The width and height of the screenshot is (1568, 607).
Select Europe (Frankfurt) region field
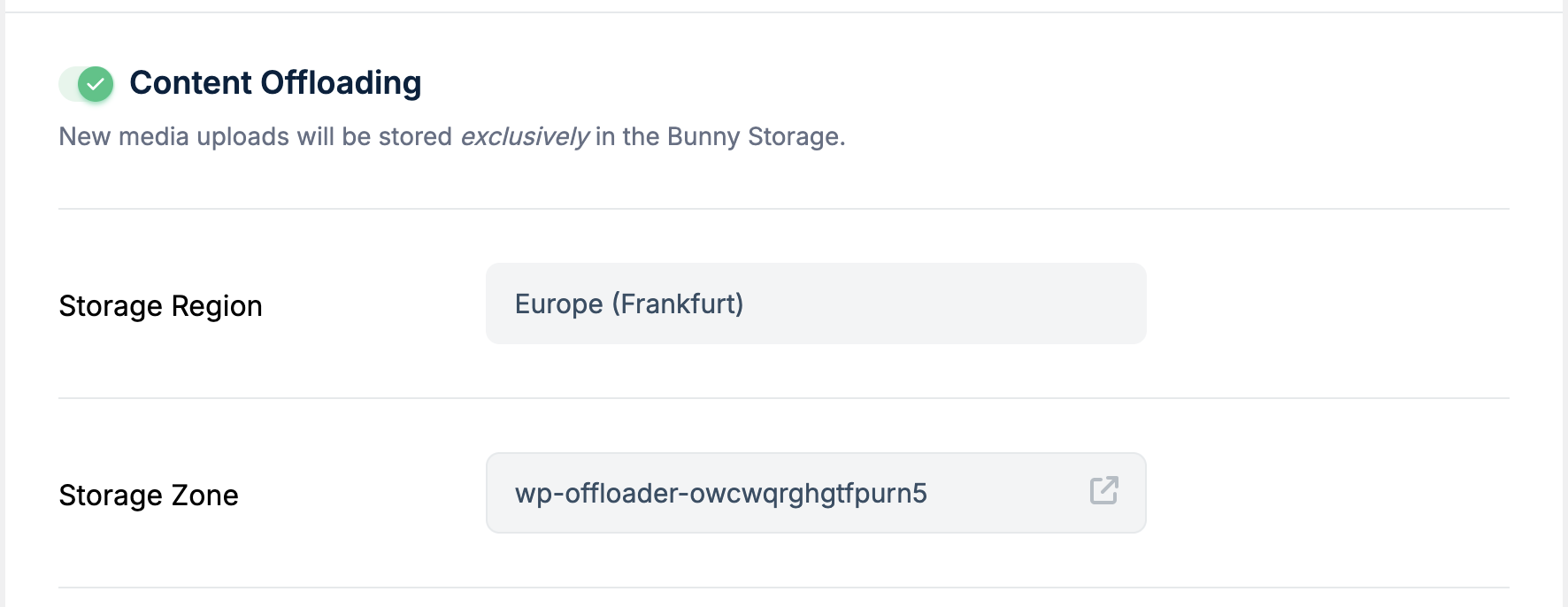click(x=814, y=303)
